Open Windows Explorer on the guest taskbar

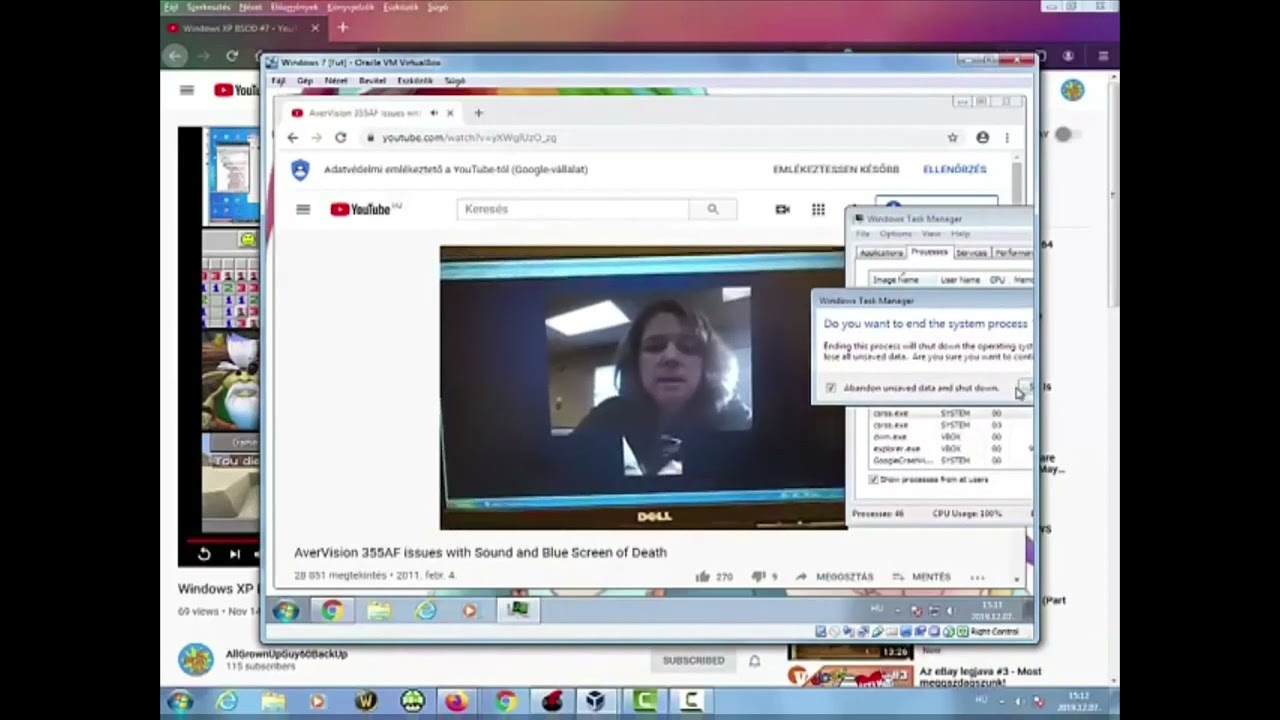click(379, 610)
